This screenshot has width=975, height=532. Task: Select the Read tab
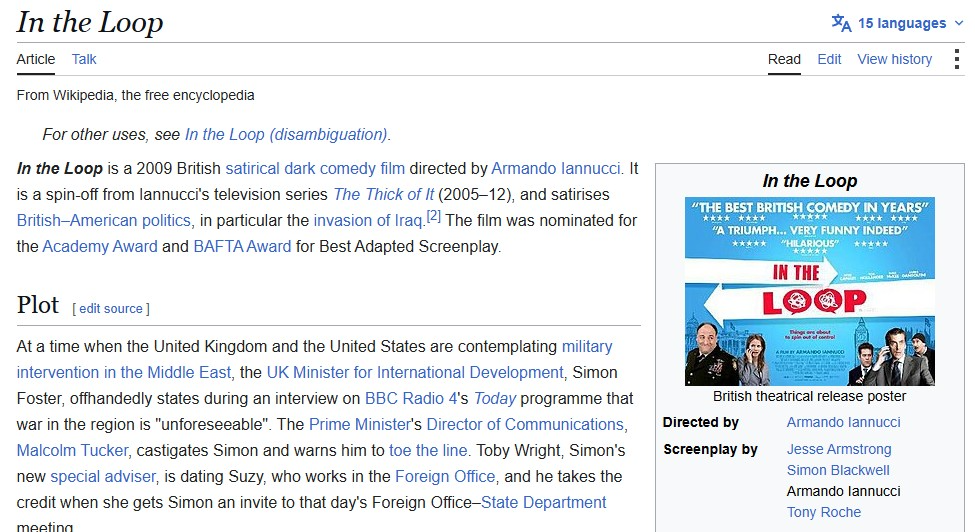784,59
